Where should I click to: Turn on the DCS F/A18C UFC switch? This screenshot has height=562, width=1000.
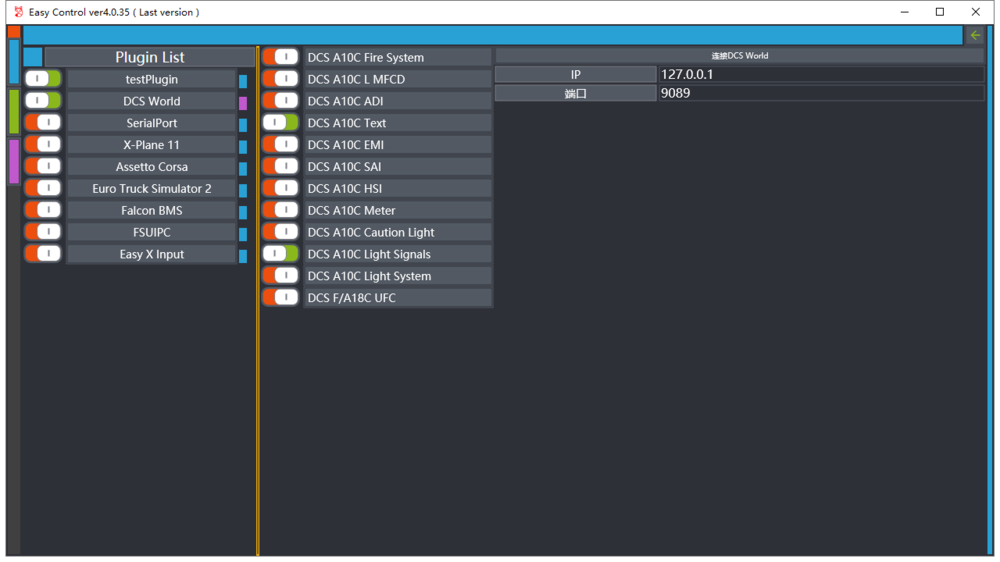[281, 297]
